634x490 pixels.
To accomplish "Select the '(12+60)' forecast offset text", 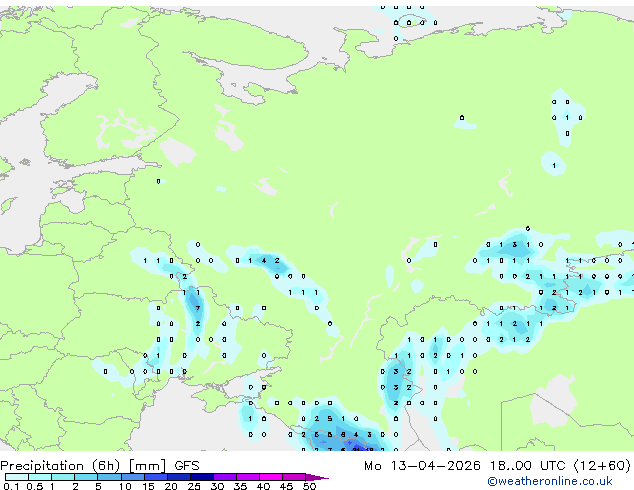I will coord(602,466).
